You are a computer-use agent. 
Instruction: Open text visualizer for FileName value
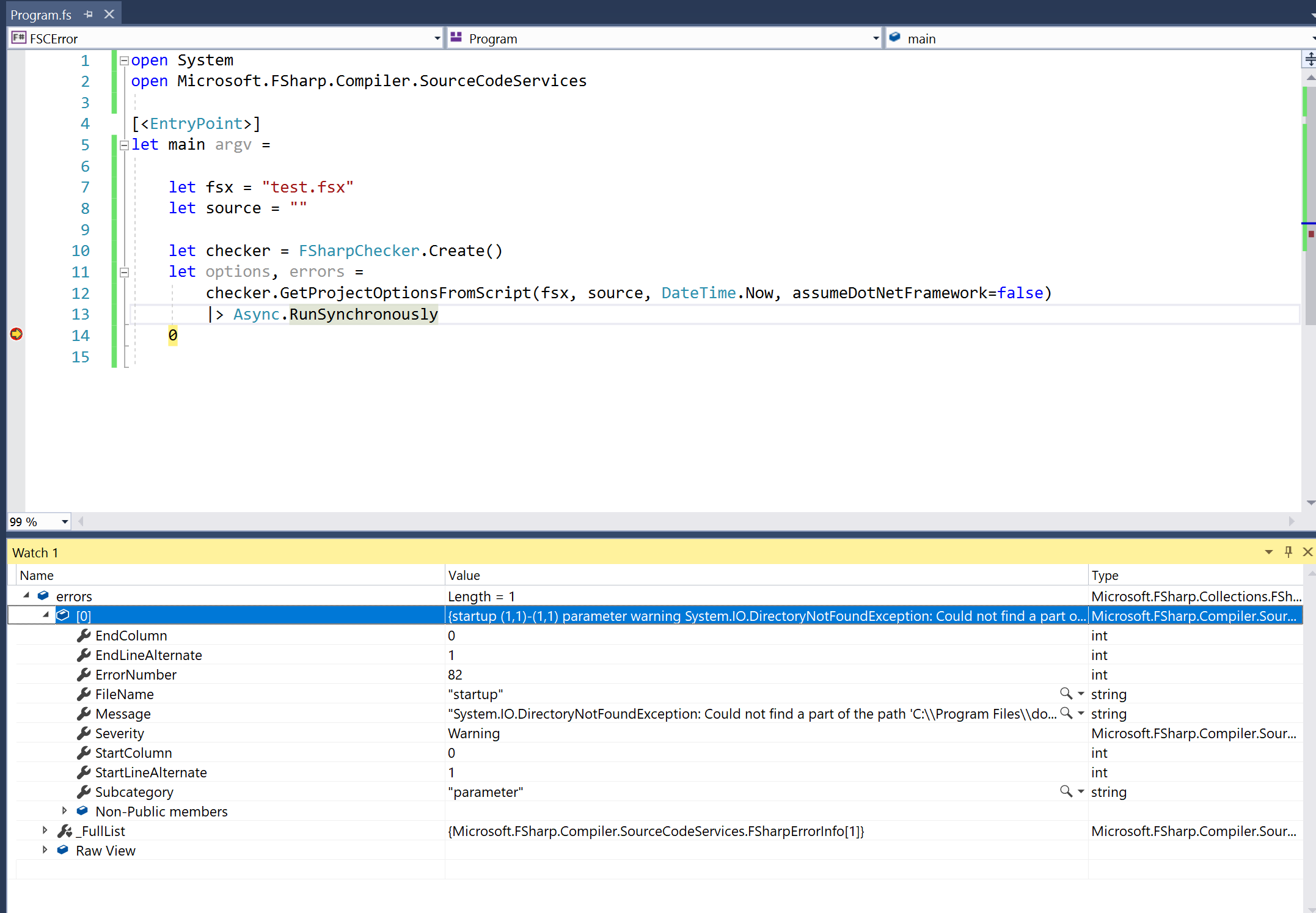(1066, 694)
